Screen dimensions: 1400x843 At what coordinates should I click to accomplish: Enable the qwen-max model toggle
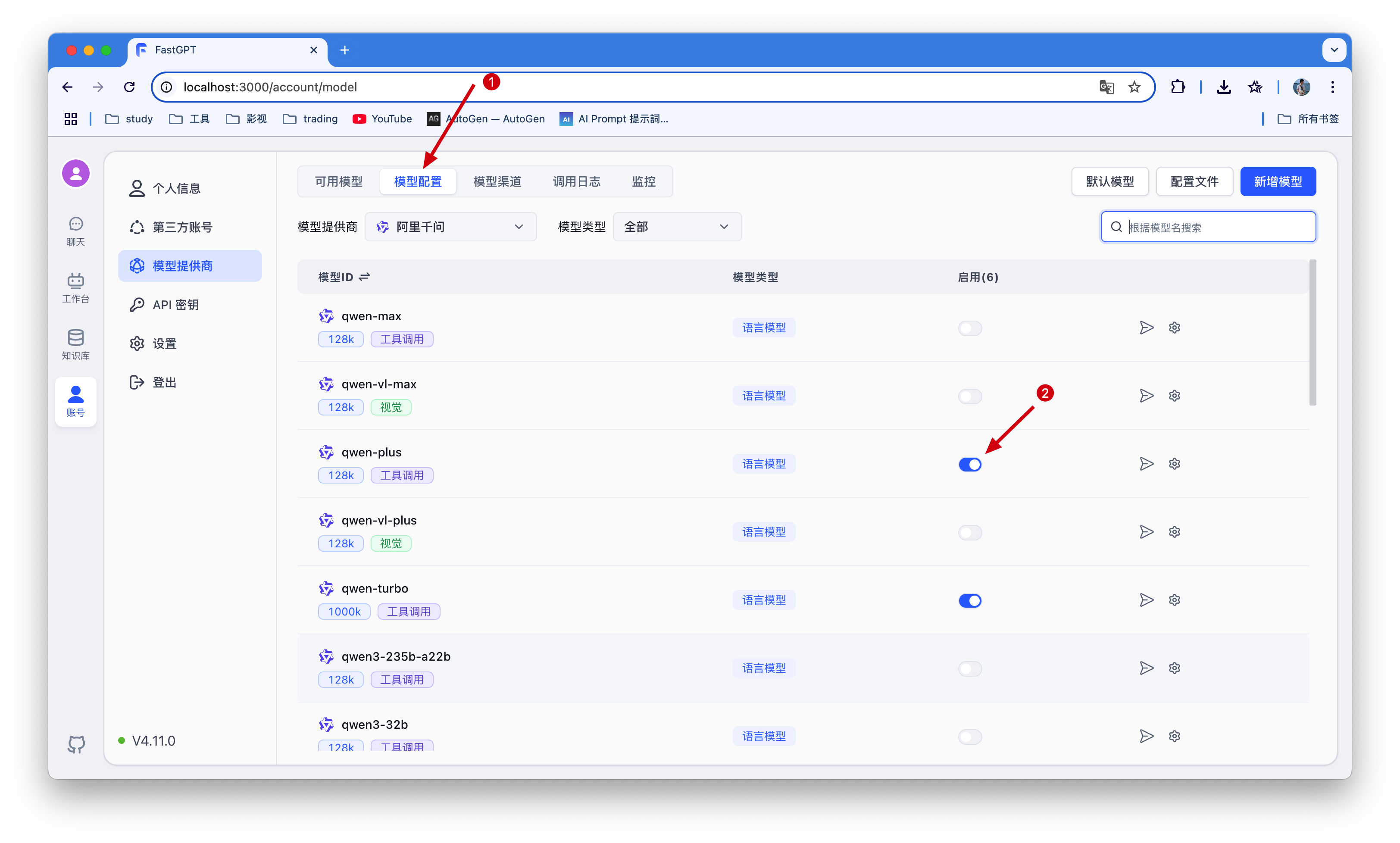coord(969,328)
